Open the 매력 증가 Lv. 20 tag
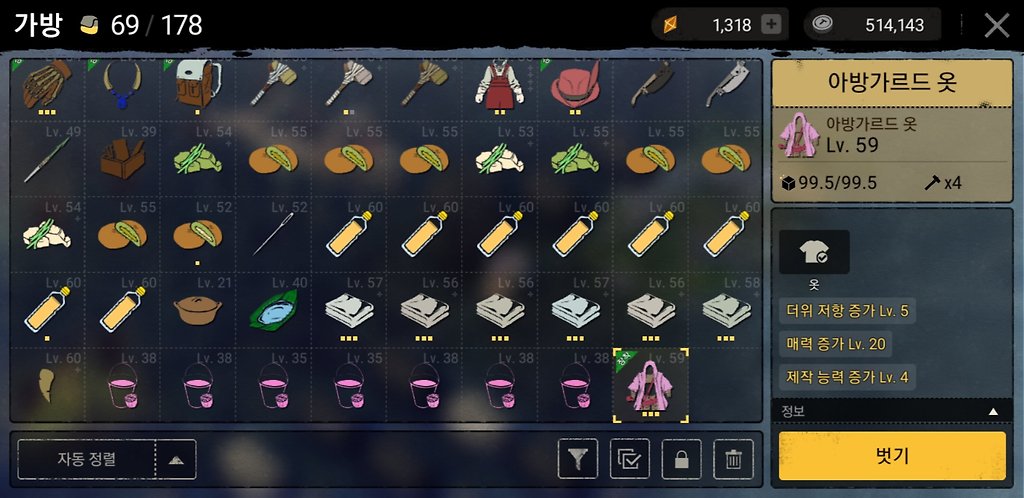This screenshot has height=498, width=1024. point(835,344)
